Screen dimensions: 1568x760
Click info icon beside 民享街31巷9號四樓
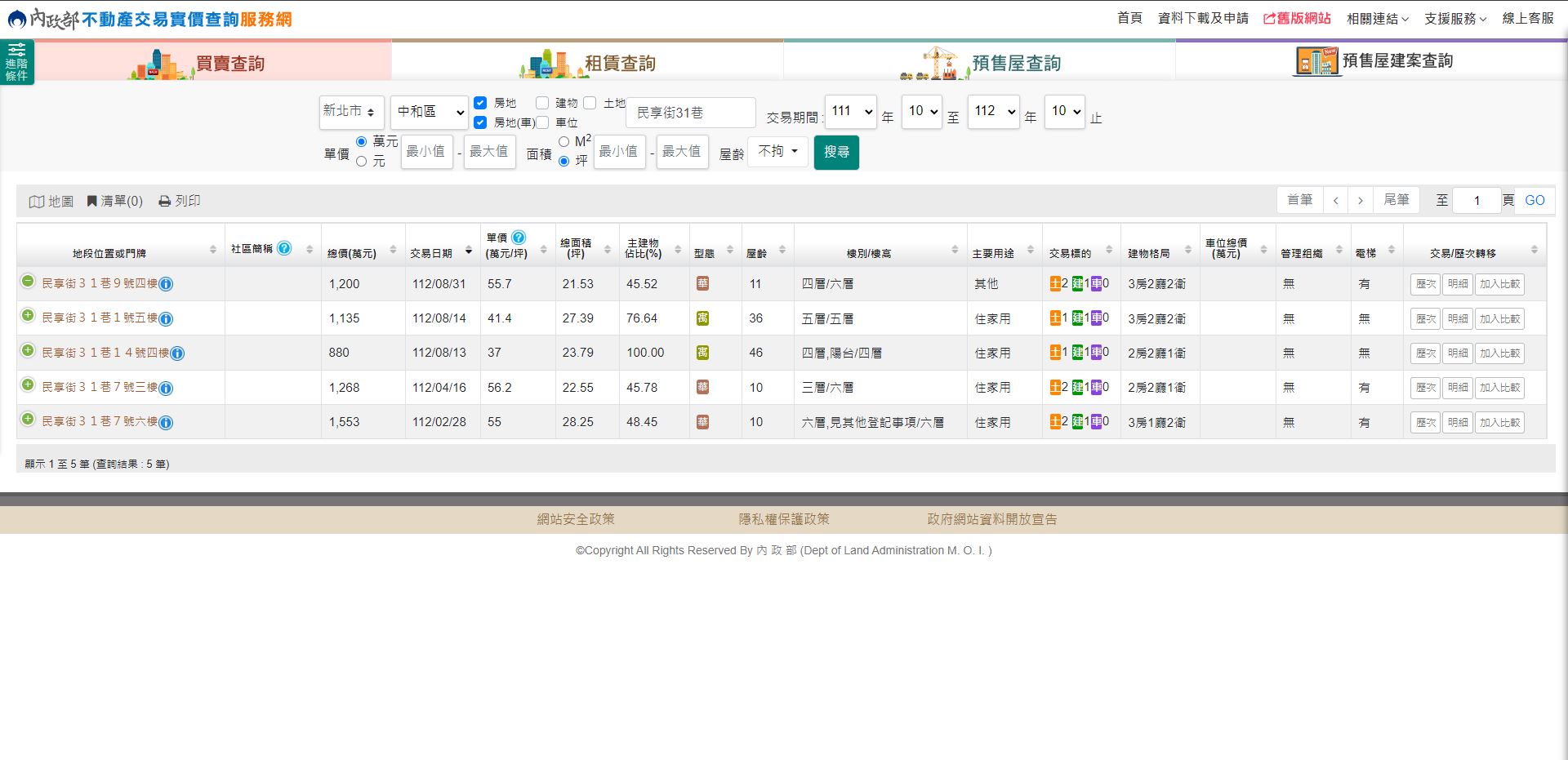coord(166,284)
